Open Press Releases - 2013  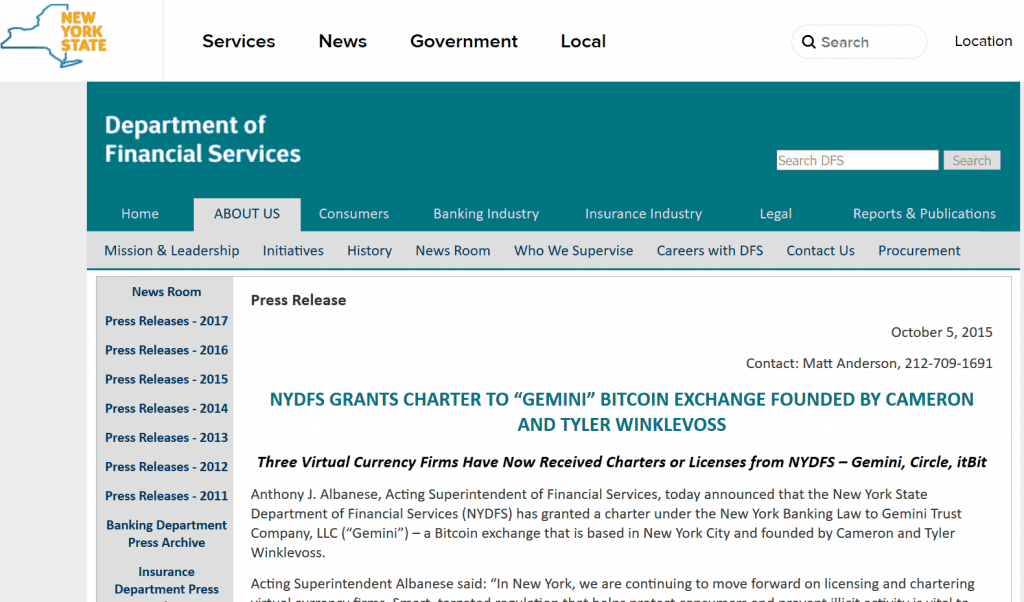(x=167, y=437)
